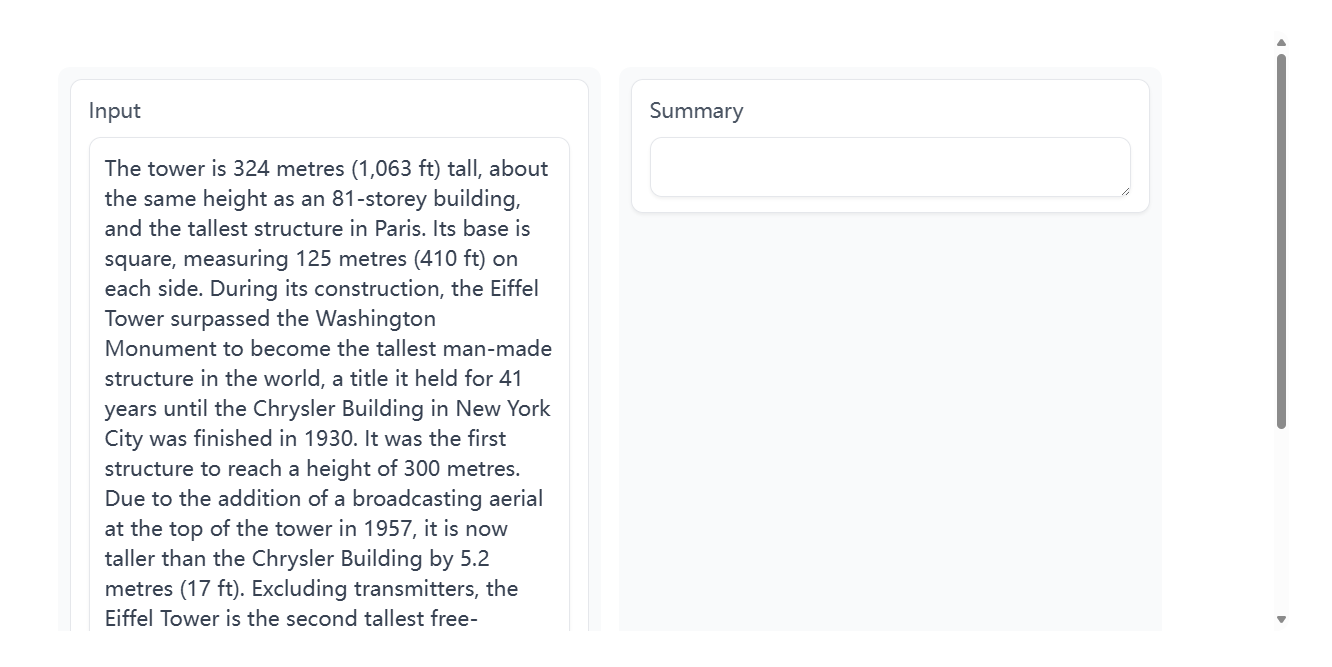Click the word "Washington" in the input
This screenshot has width=1332, height=667.
[x=376, y=318]
